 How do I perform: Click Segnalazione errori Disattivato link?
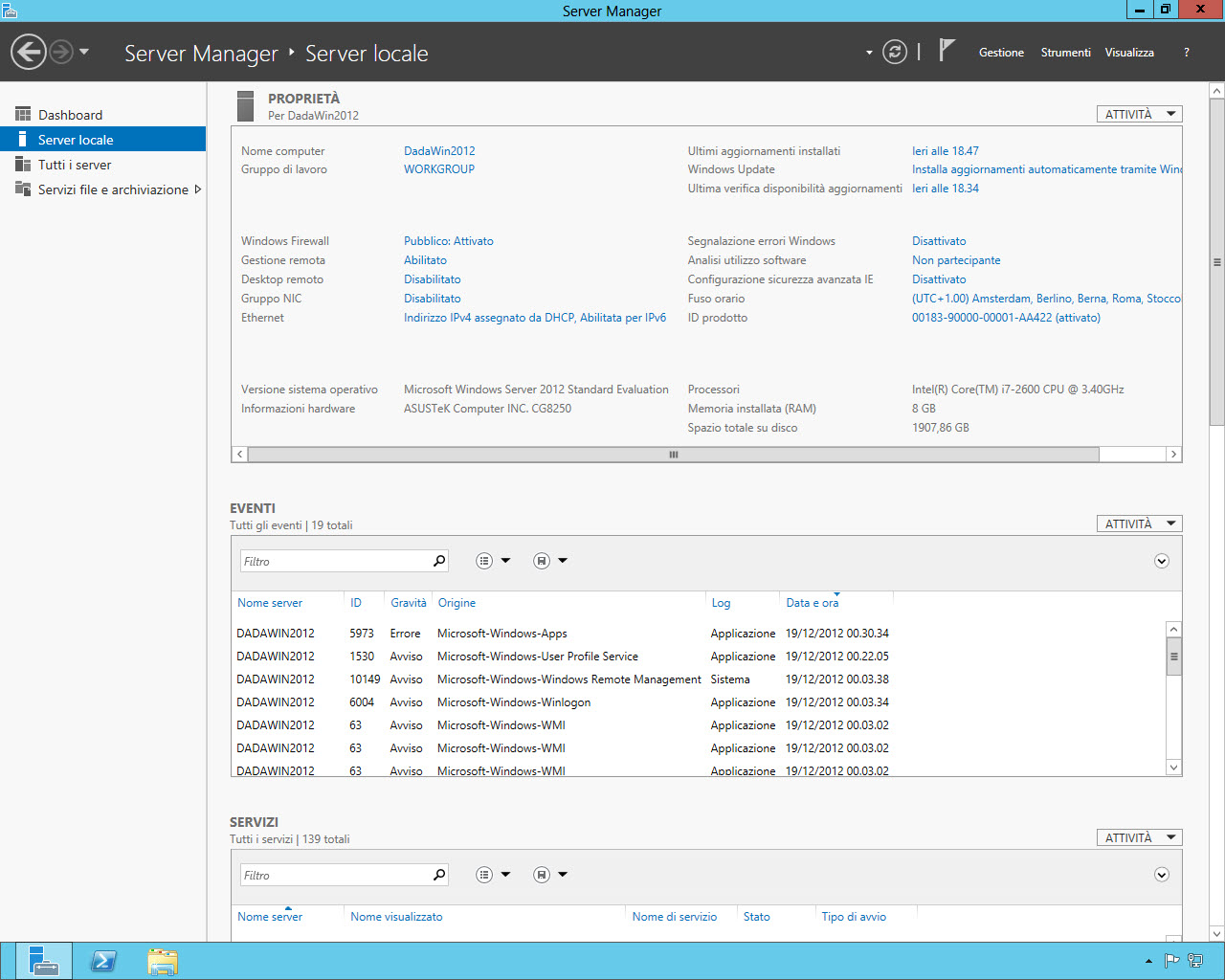coord(939,241)
